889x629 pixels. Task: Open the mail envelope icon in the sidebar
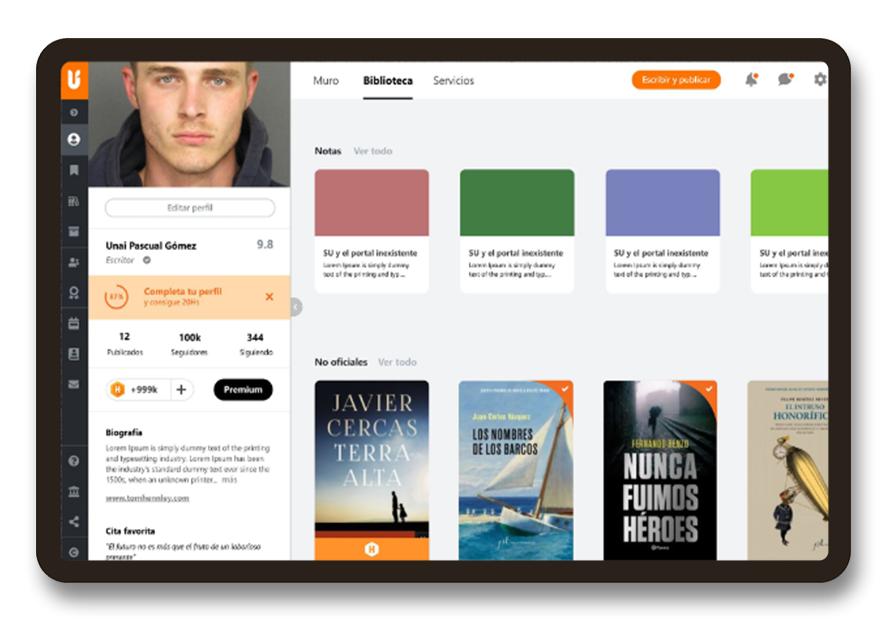(74, 385)
